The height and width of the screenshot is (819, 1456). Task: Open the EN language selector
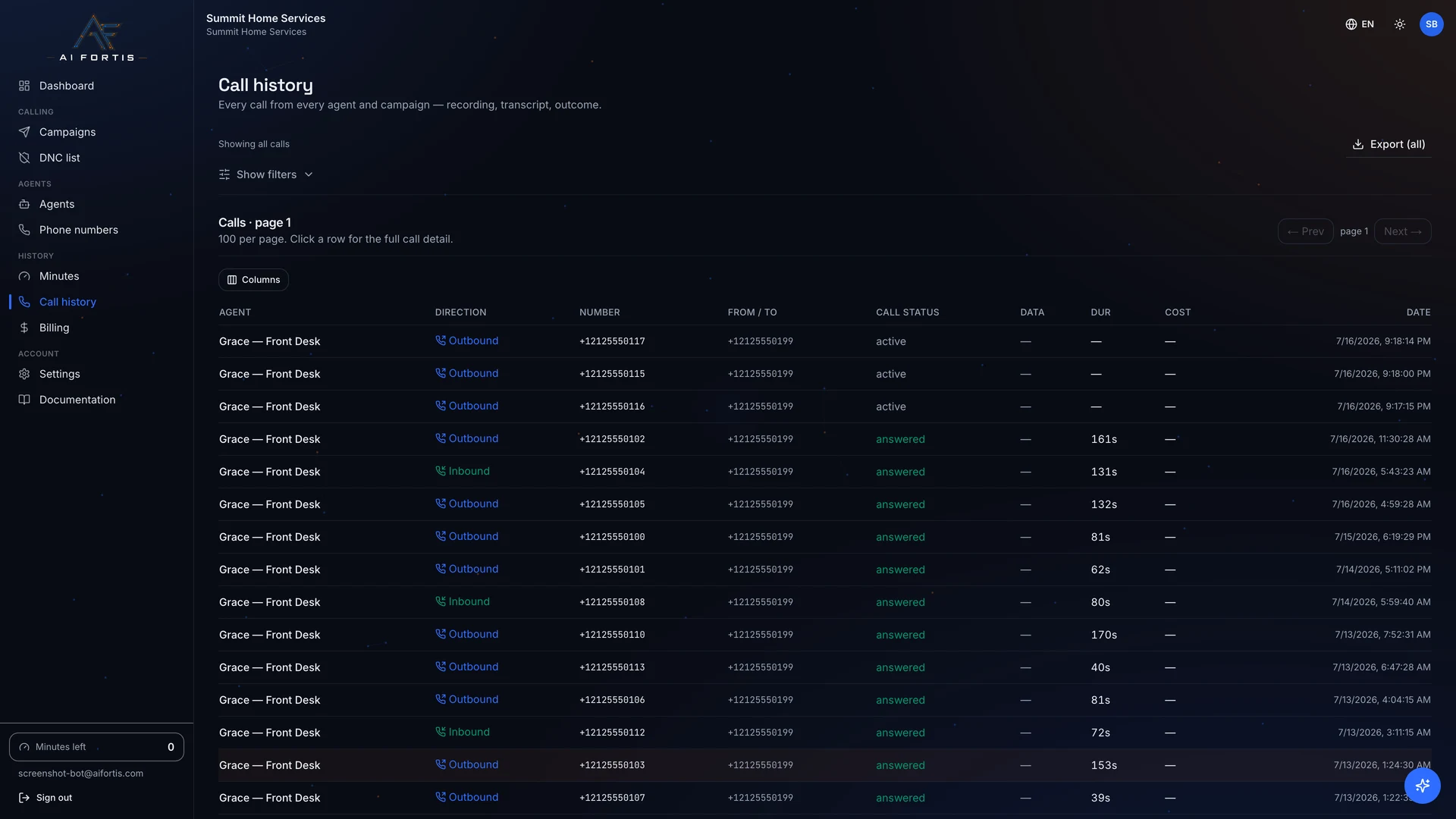point(1360,24)
